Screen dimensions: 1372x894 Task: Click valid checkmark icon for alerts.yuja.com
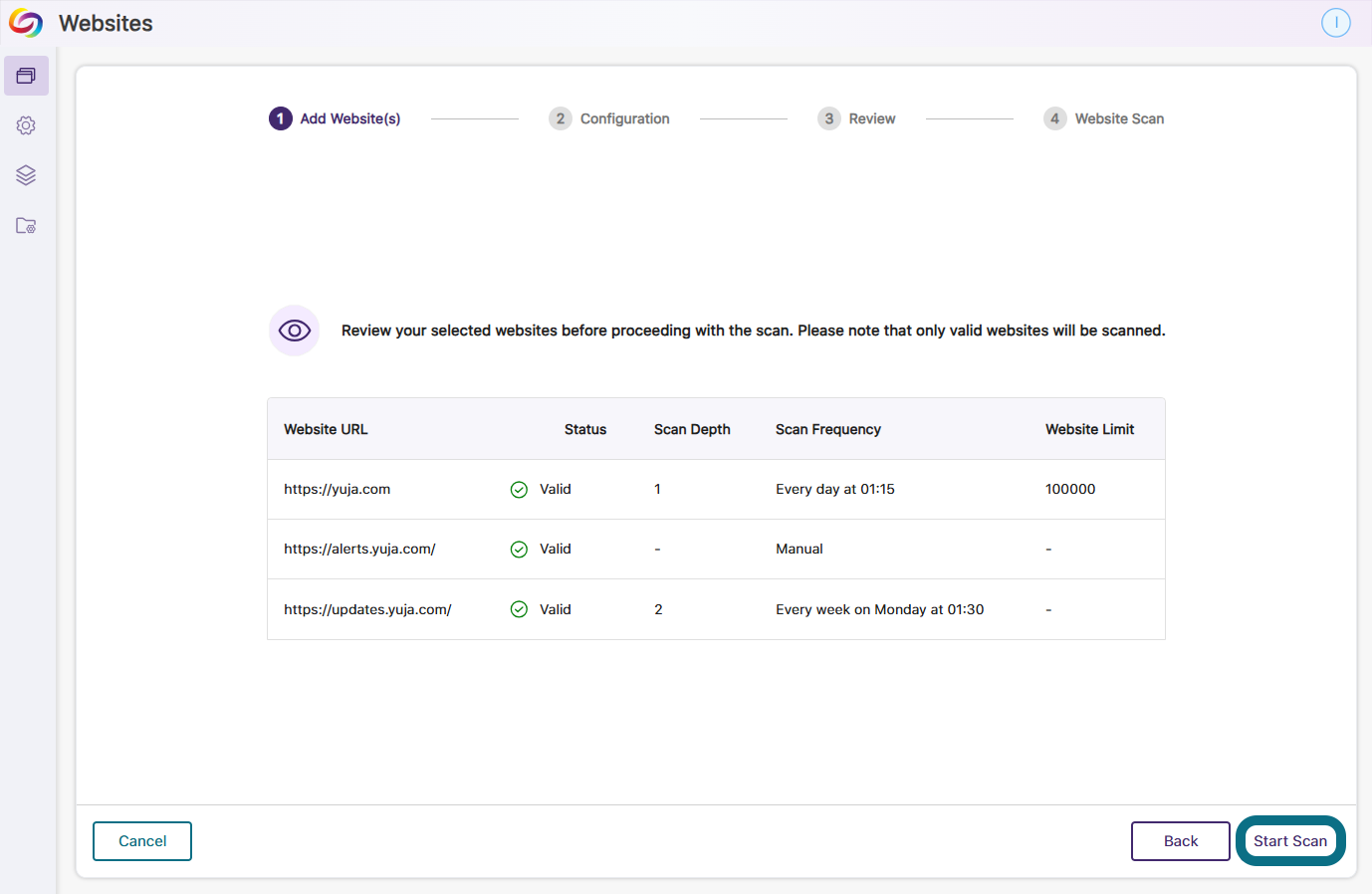coord(519,550)
